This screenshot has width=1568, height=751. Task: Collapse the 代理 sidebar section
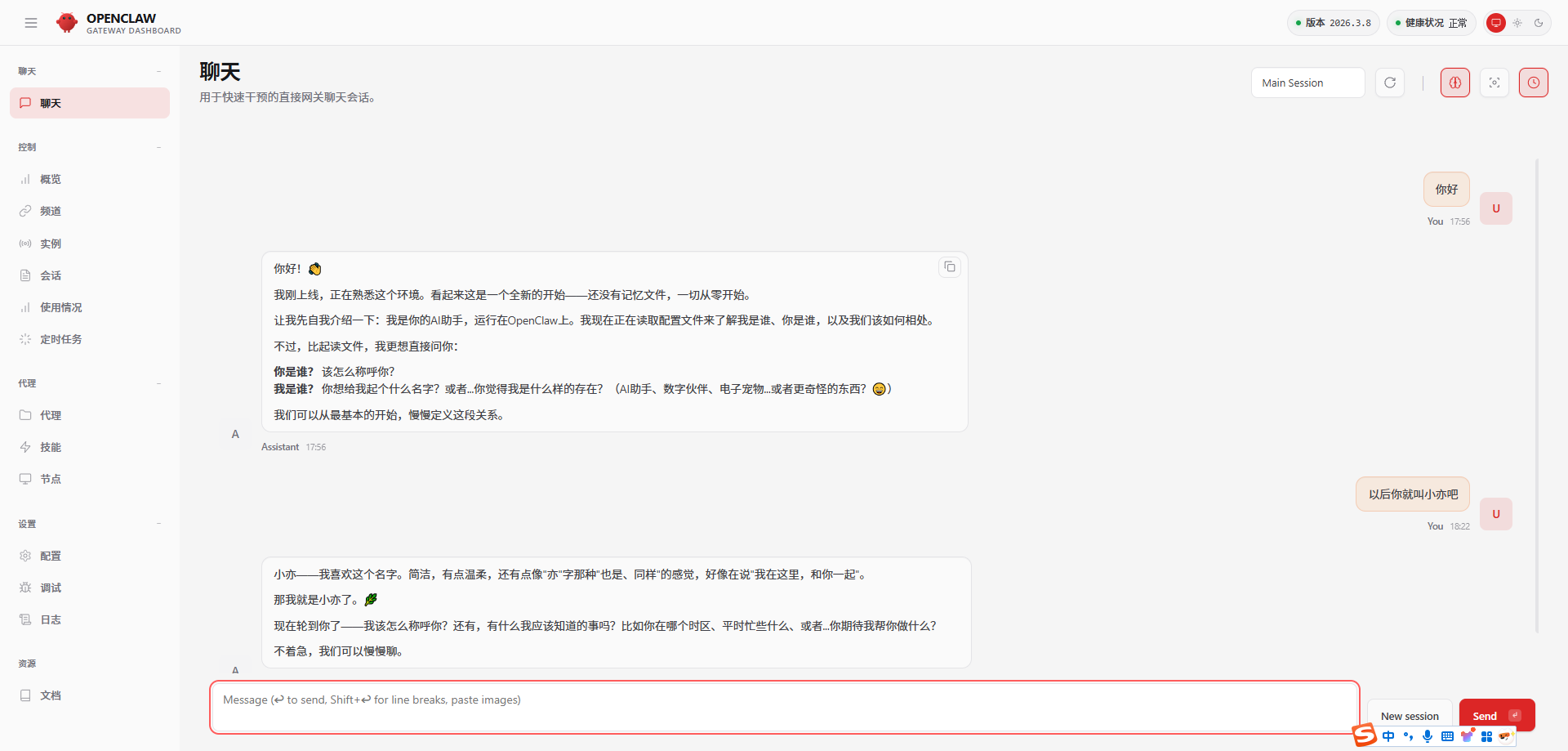tap(158, 382)
